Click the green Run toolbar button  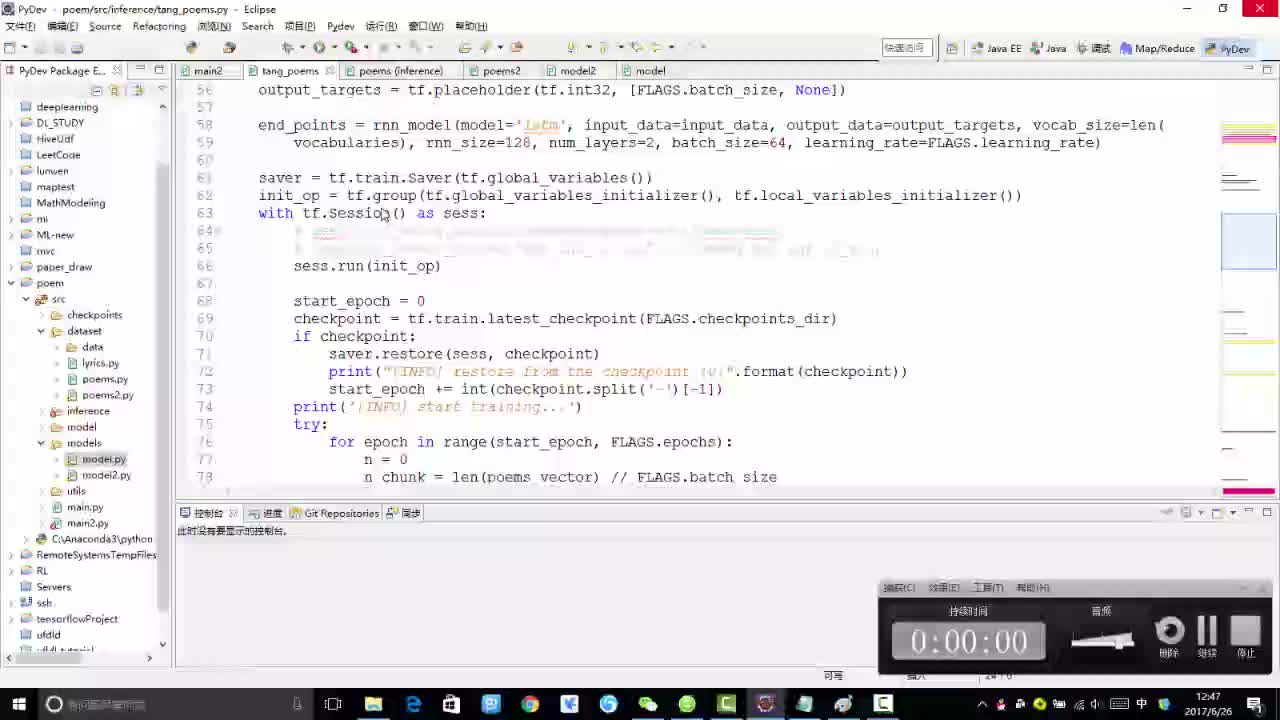(319, 48)
